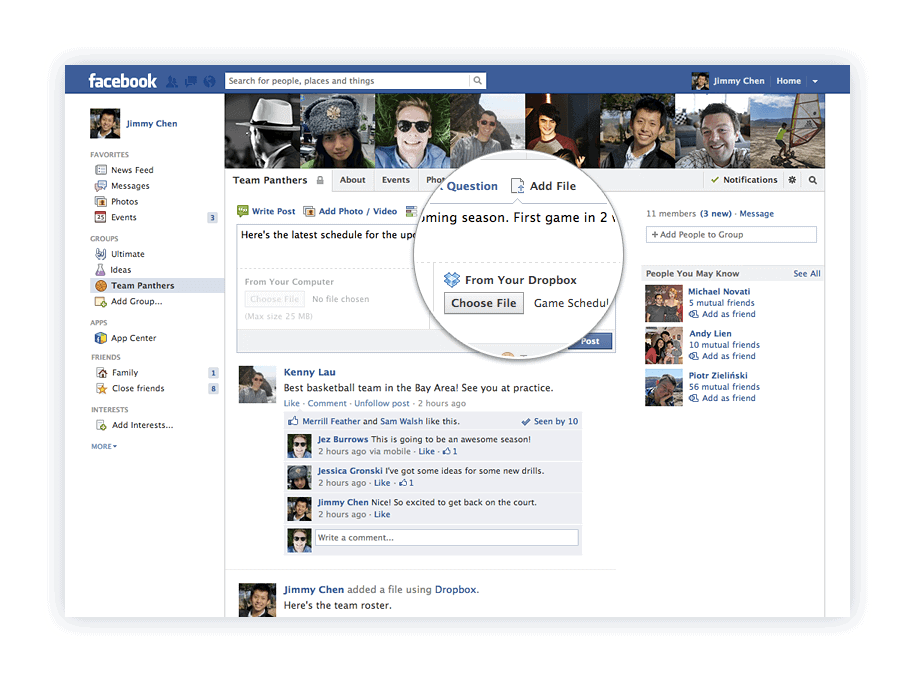Click the Add Photo / Video icon
Viewport: 915px width, 682px height.
click(x=311, y=210)
